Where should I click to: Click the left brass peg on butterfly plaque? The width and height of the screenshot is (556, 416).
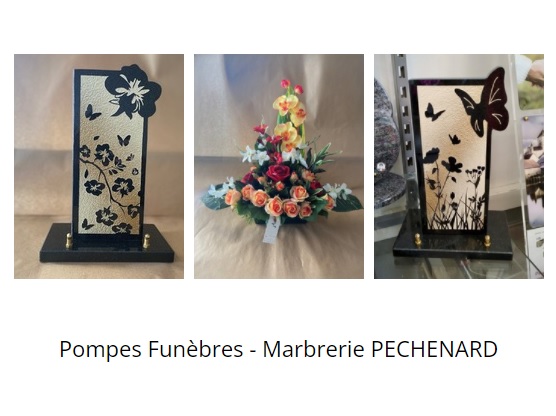(418, 240)
